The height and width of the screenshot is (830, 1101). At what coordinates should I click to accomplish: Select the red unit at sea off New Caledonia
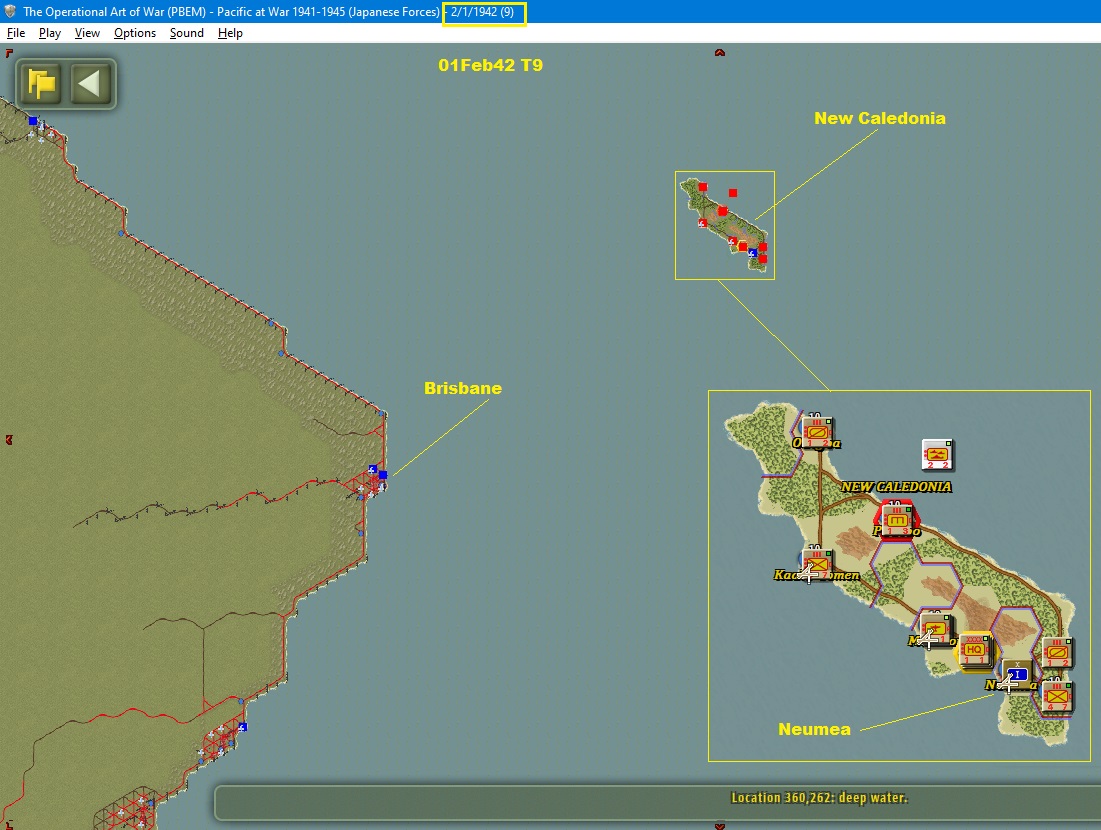[733, 192]
